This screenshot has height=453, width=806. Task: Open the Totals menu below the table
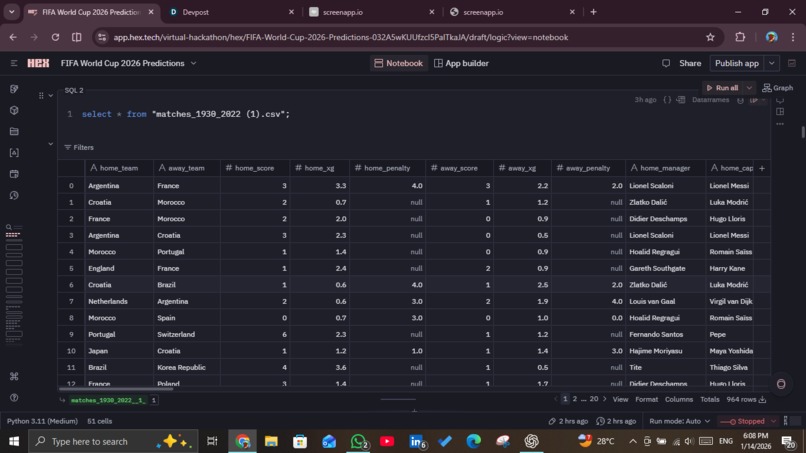pos(709,400)
